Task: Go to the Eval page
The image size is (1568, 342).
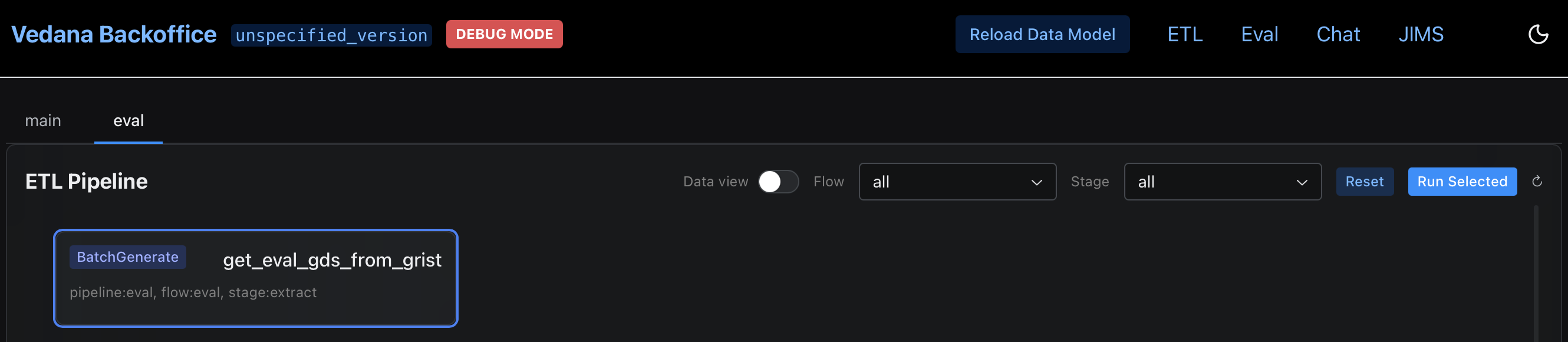Action: 1259,35
